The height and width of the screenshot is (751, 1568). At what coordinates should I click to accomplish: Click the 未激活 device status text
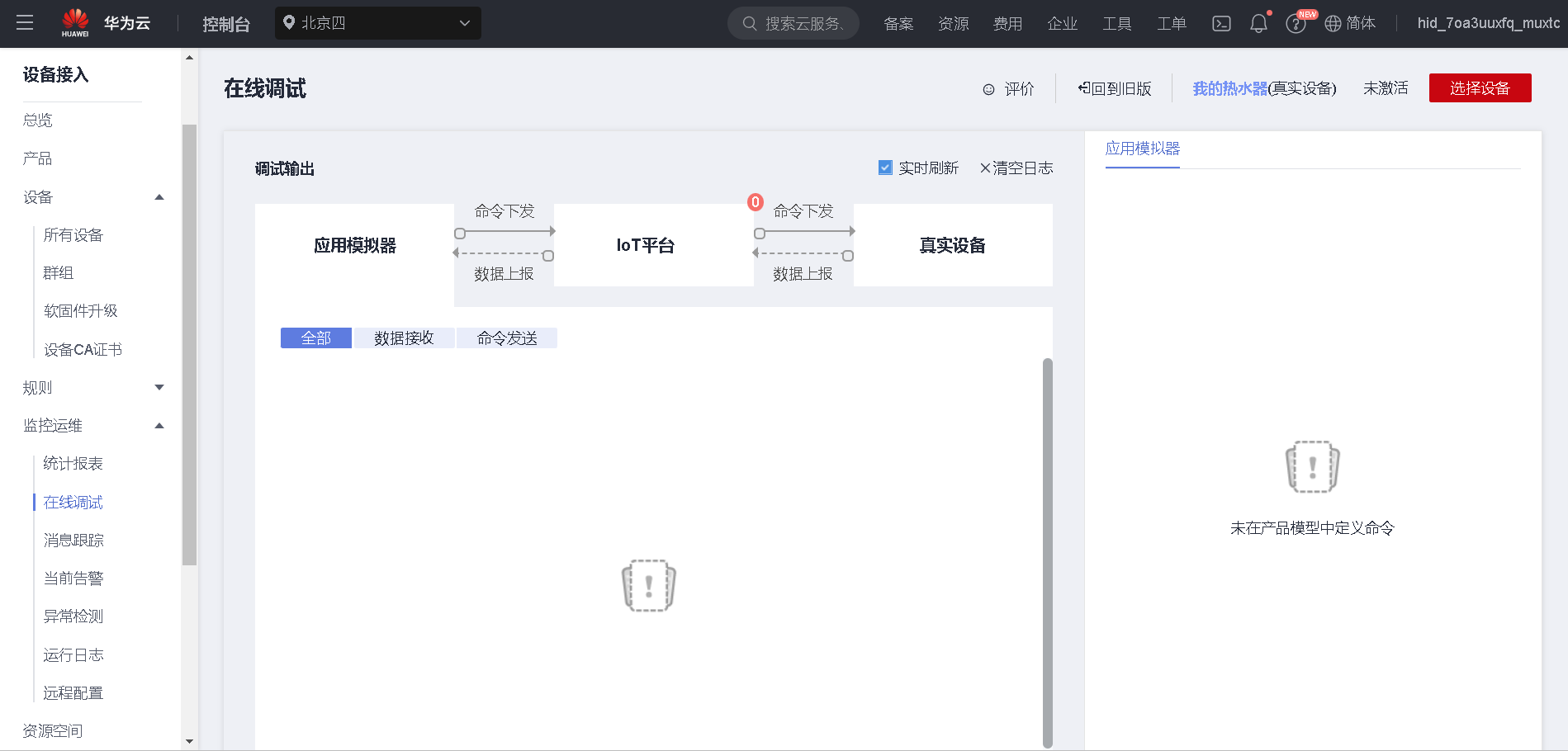[1386, 88]
